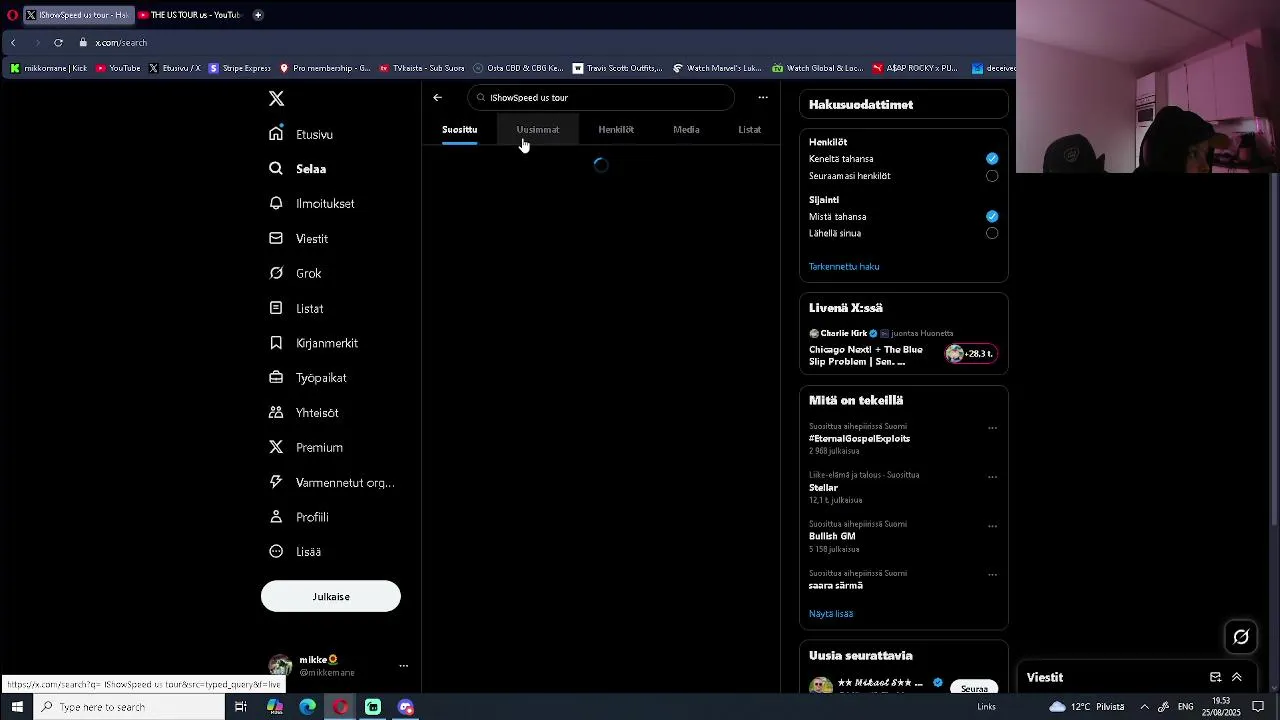The image size is (1280, 720).
Task: Open mikke account avatar
Action: 280,666
